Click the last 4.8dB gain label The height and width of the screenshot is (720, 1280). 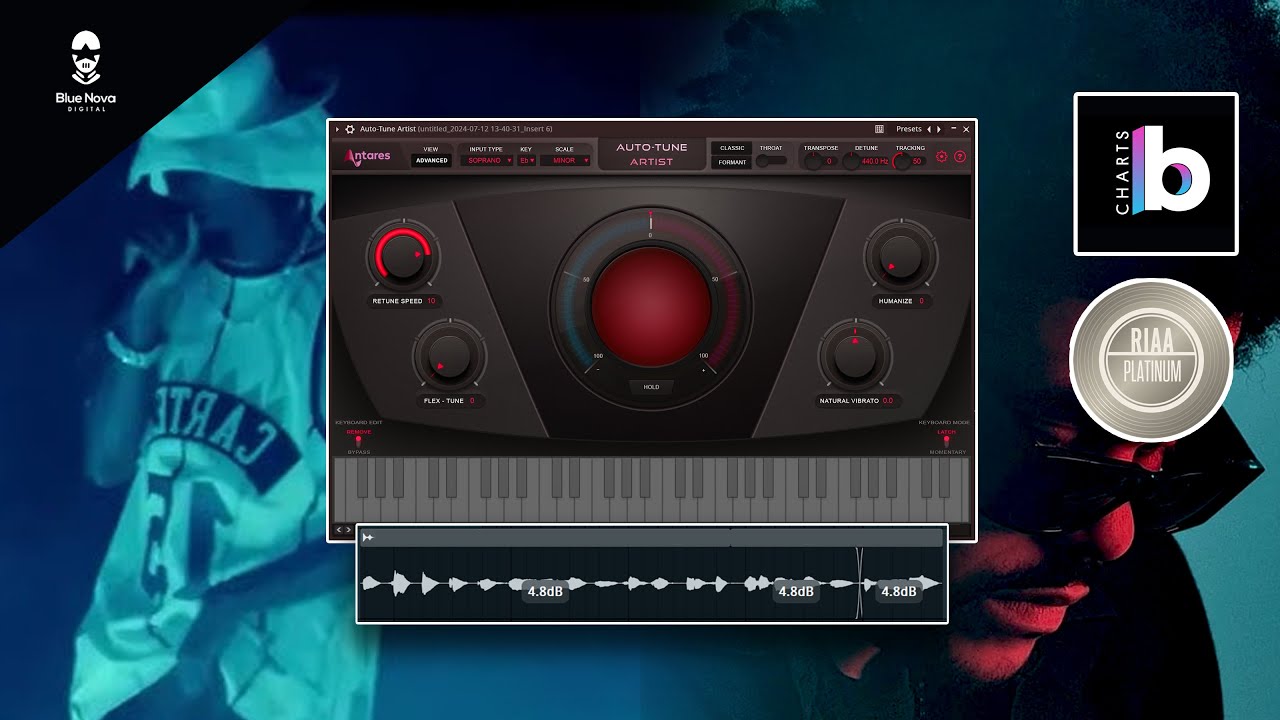pyautogui.click(x=898, y=591)
